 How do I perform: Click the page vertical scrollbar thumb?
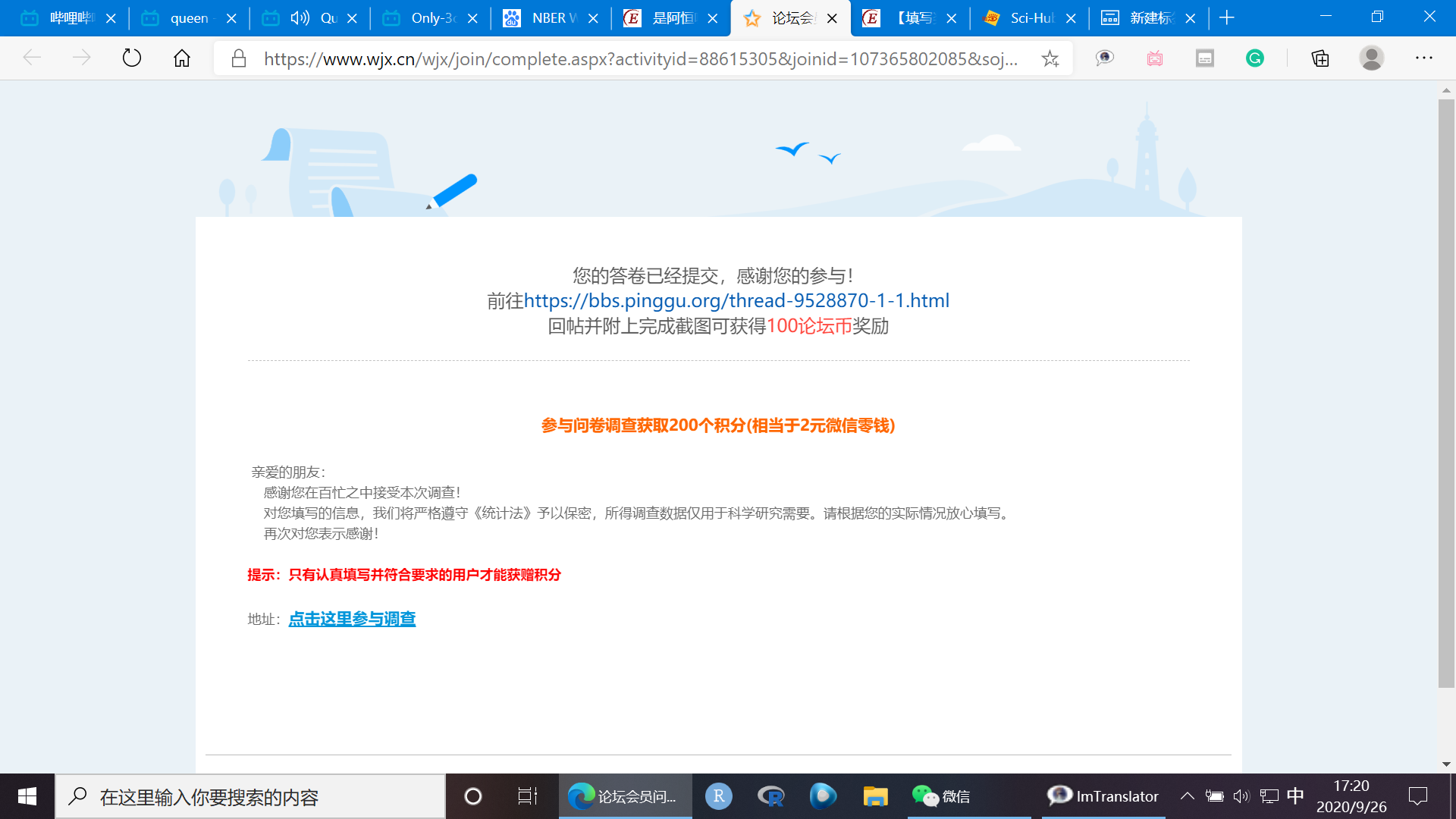(x=1446, y=394)
